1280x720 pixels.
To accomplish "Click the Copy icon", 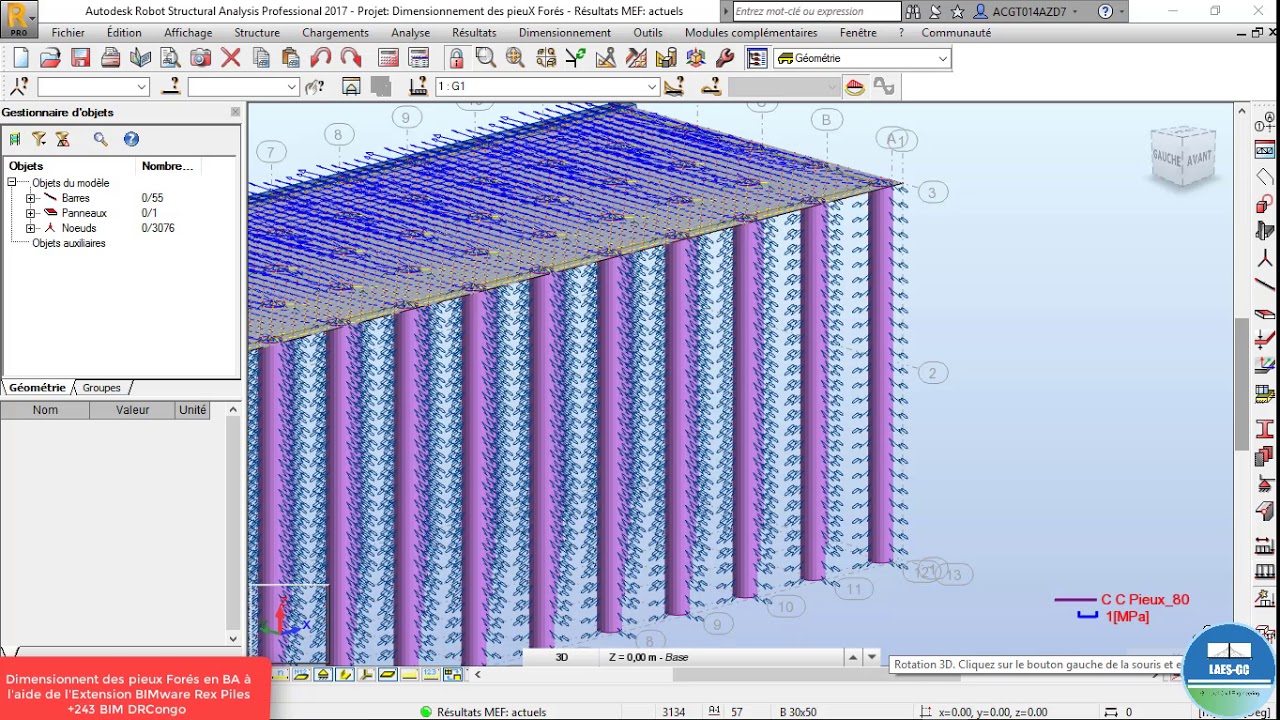I will (261, 58).
